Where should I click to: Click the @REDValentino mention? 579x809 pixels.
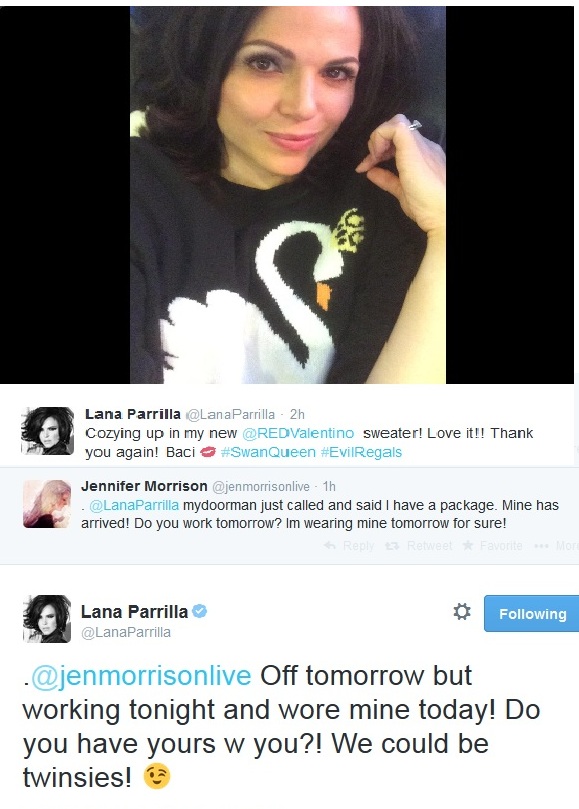point(298,433)
